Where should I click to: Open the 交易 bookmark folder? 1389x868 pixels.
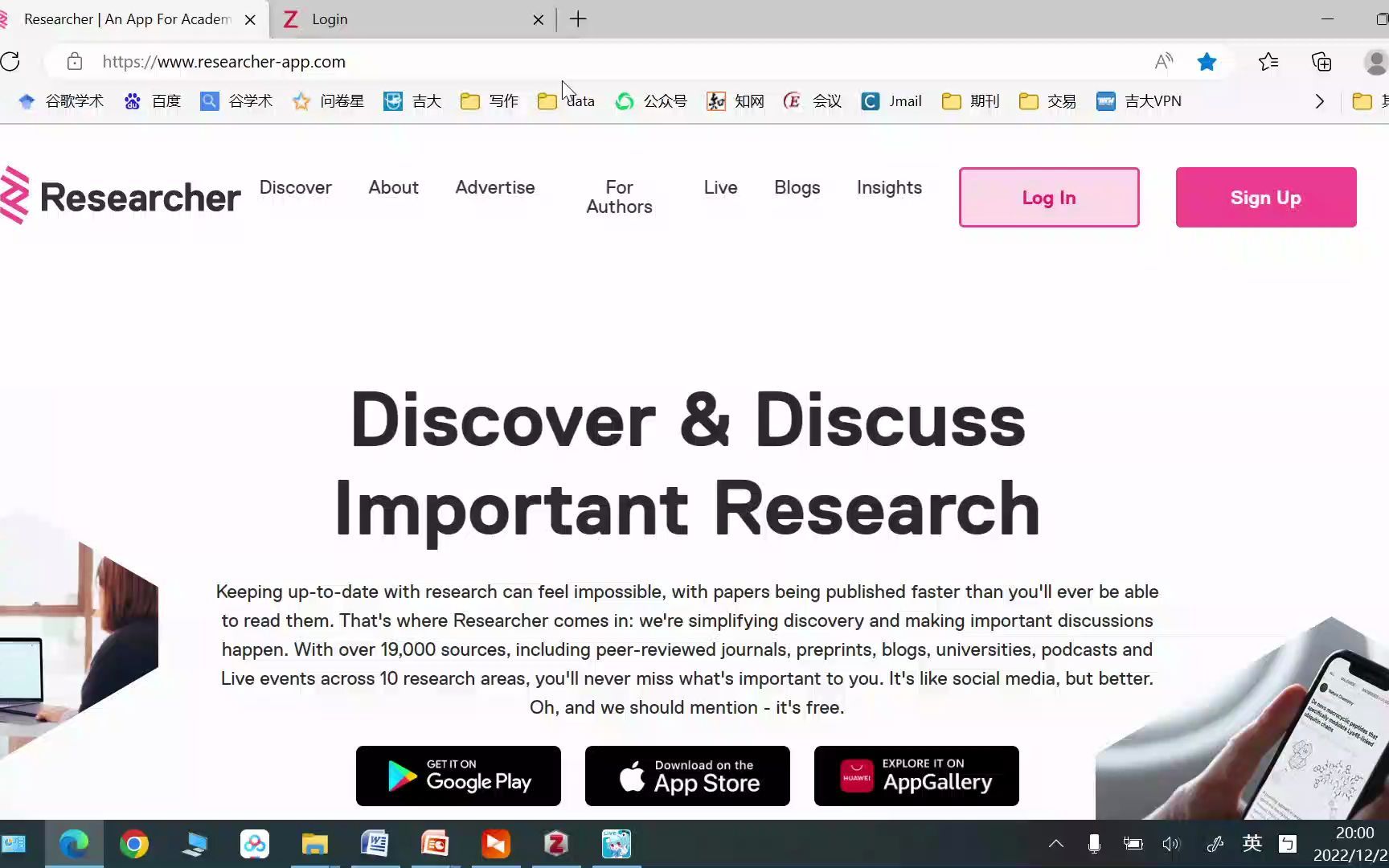[x=1047, y=101]
